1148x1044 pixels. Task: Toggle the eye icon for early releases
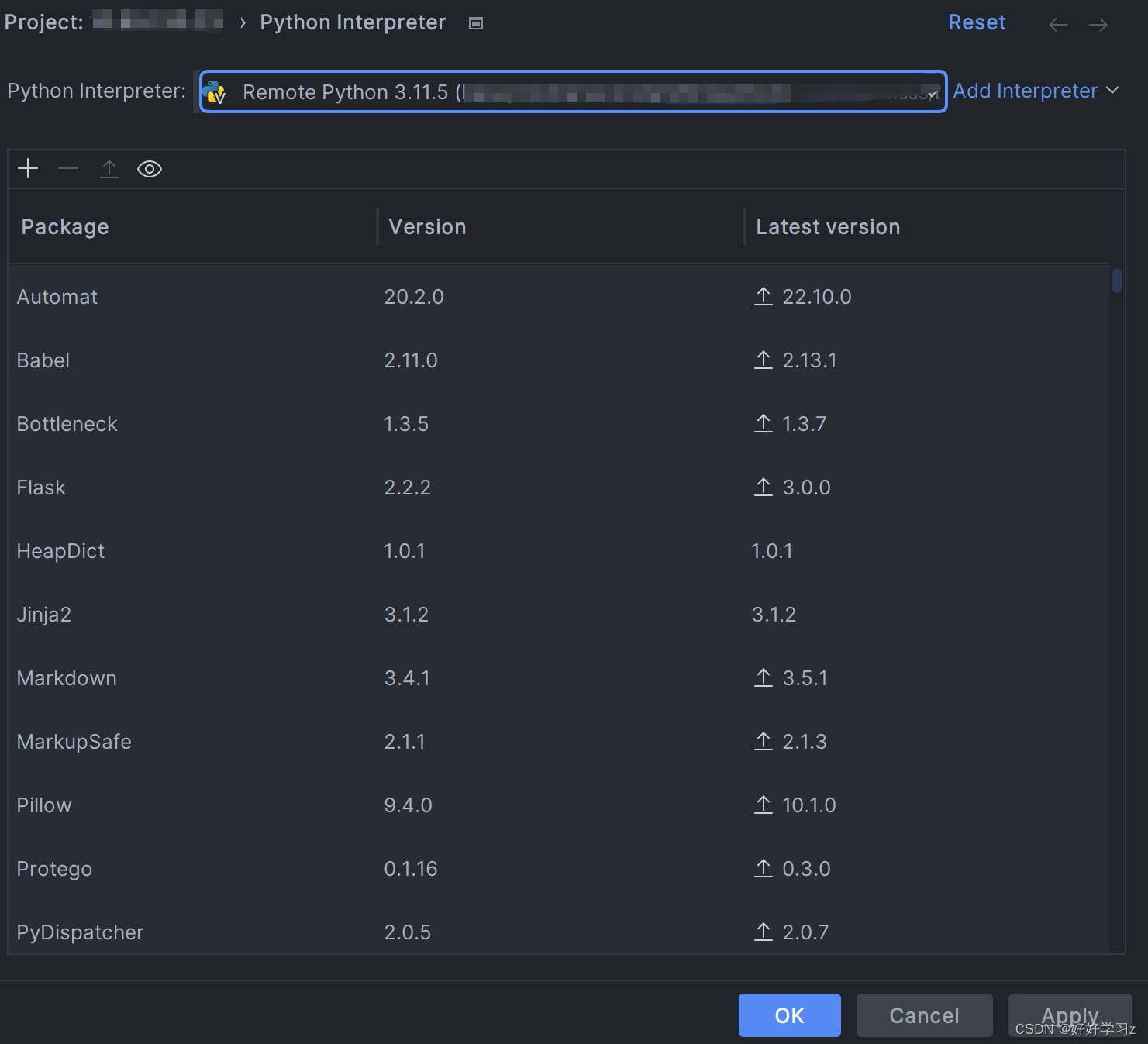149,168
